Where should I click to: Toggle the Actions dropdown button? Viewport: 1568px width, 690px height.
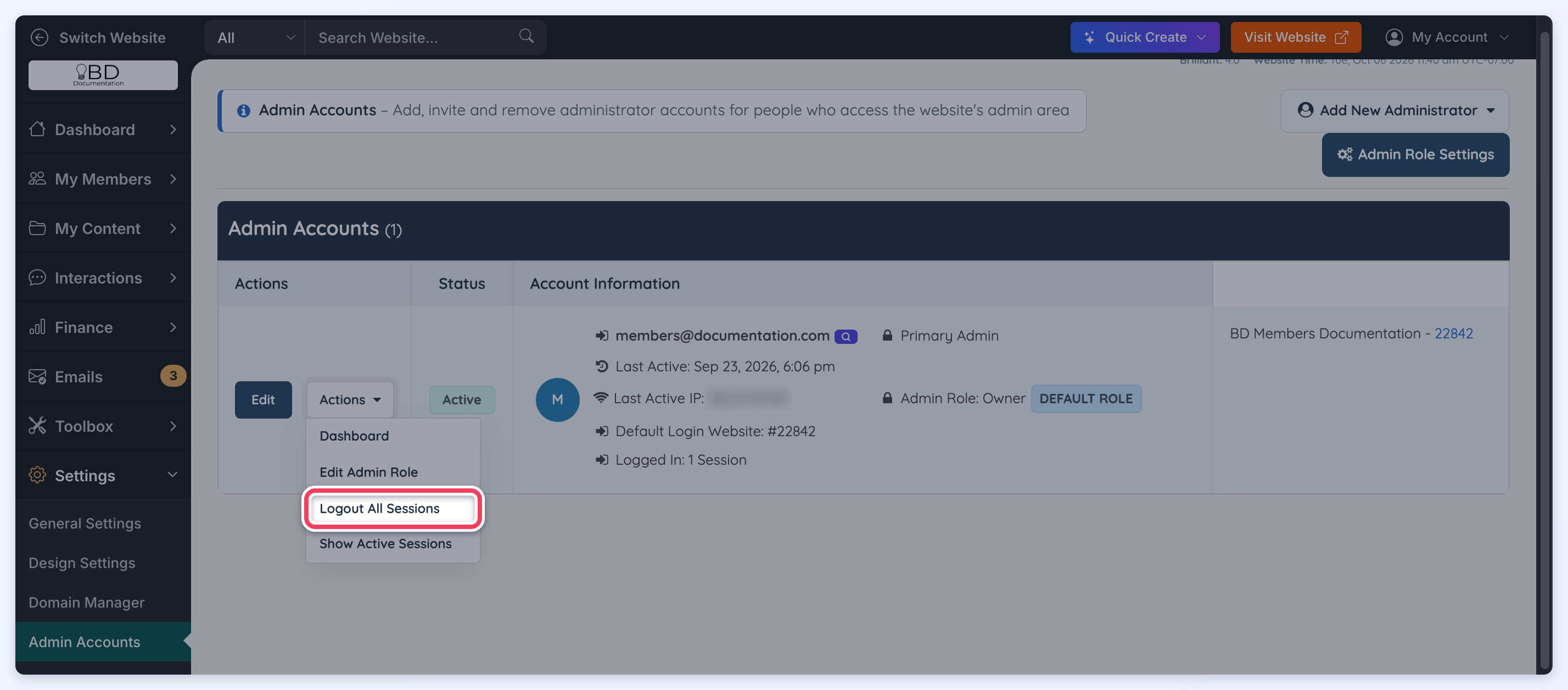(x=350, y=399)
